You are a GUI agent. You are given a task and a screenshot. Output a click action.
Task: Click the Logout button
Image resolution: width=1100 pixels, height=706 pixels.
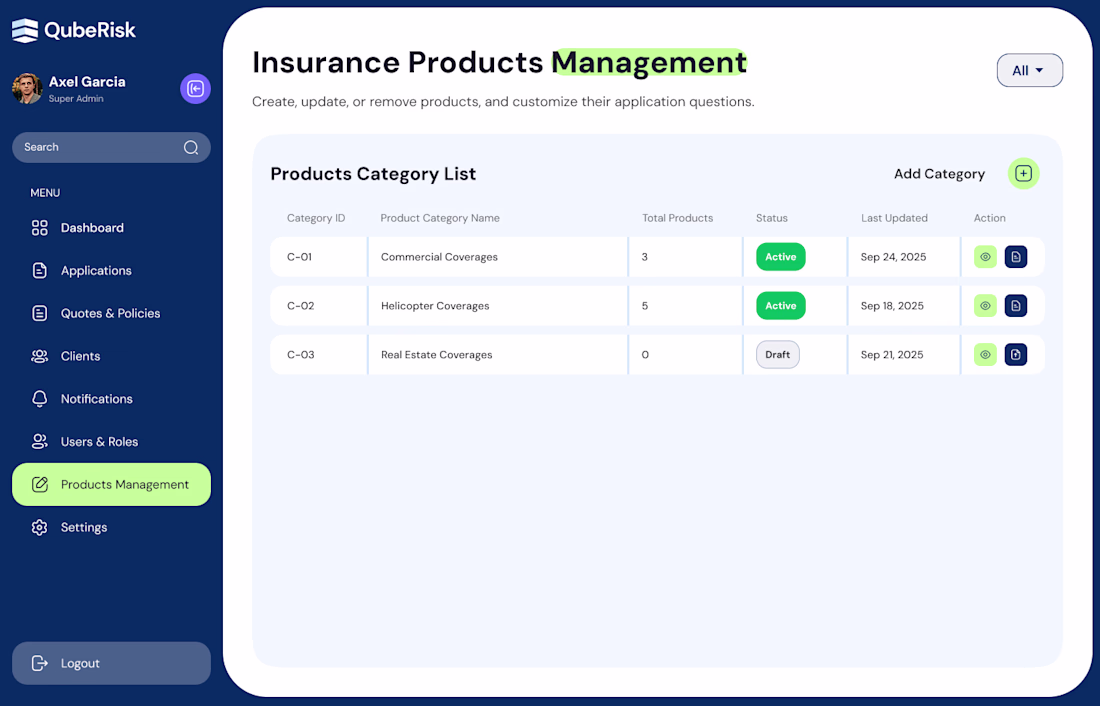112,663
